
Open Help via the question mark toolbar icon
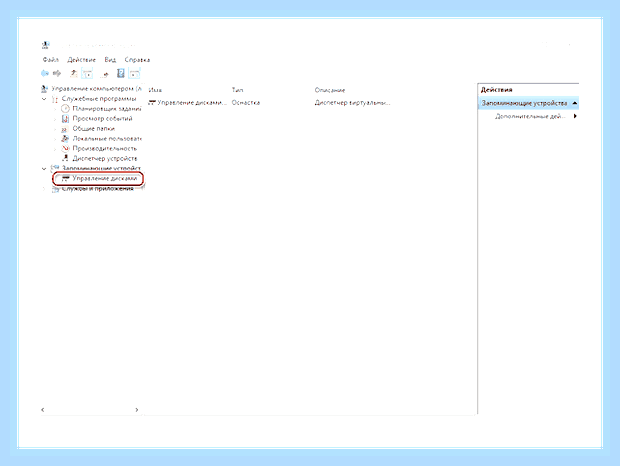click(x=121, y=73)
